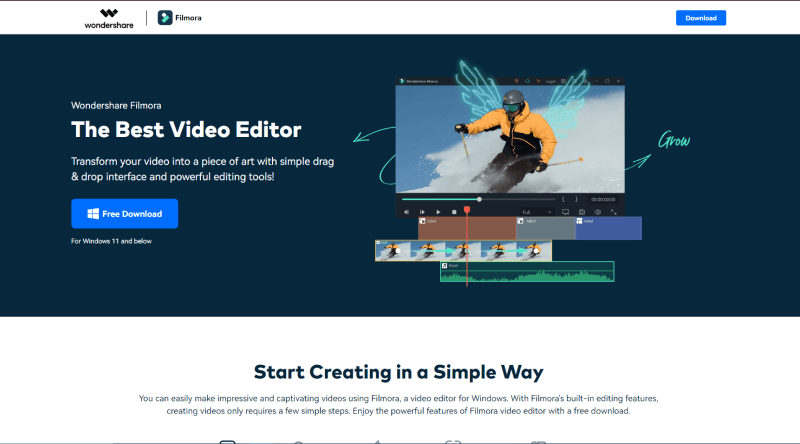Image resolution: width=800 pixels, height=444 pixels.
Task: Click the Wondershare logo in the header
Action: coord(109,18)
